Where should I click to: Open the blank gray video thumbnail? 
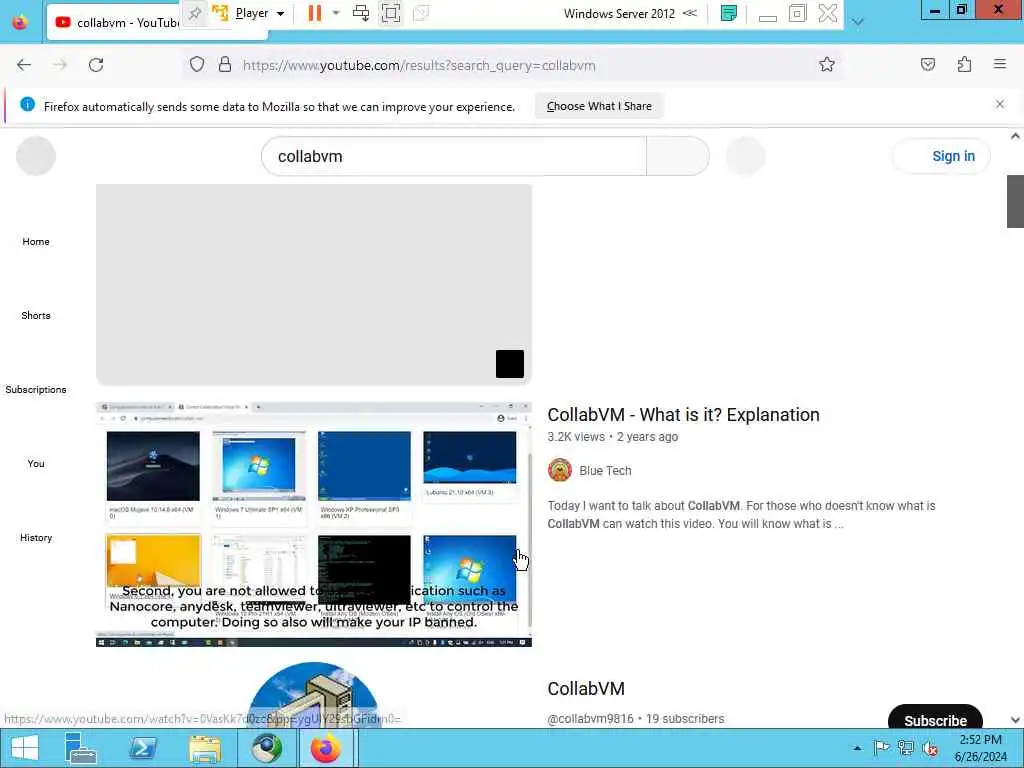(313, 284)
